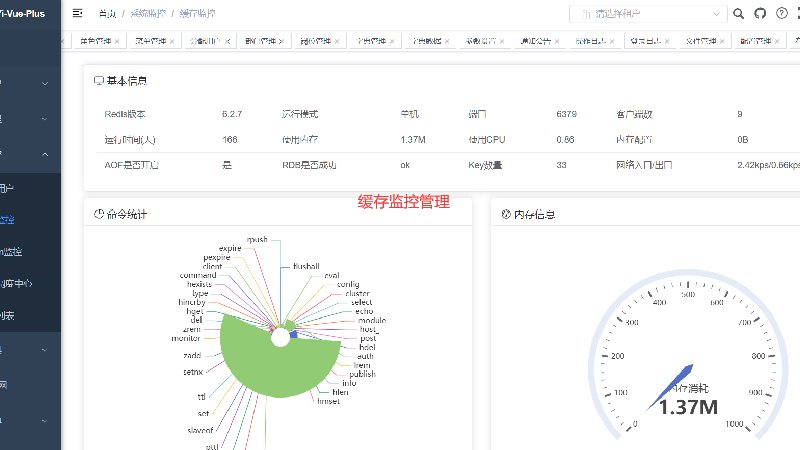800x450 pixels.
Task: Expand the second collapsed sidebar menu chevron
Action: 45,119
